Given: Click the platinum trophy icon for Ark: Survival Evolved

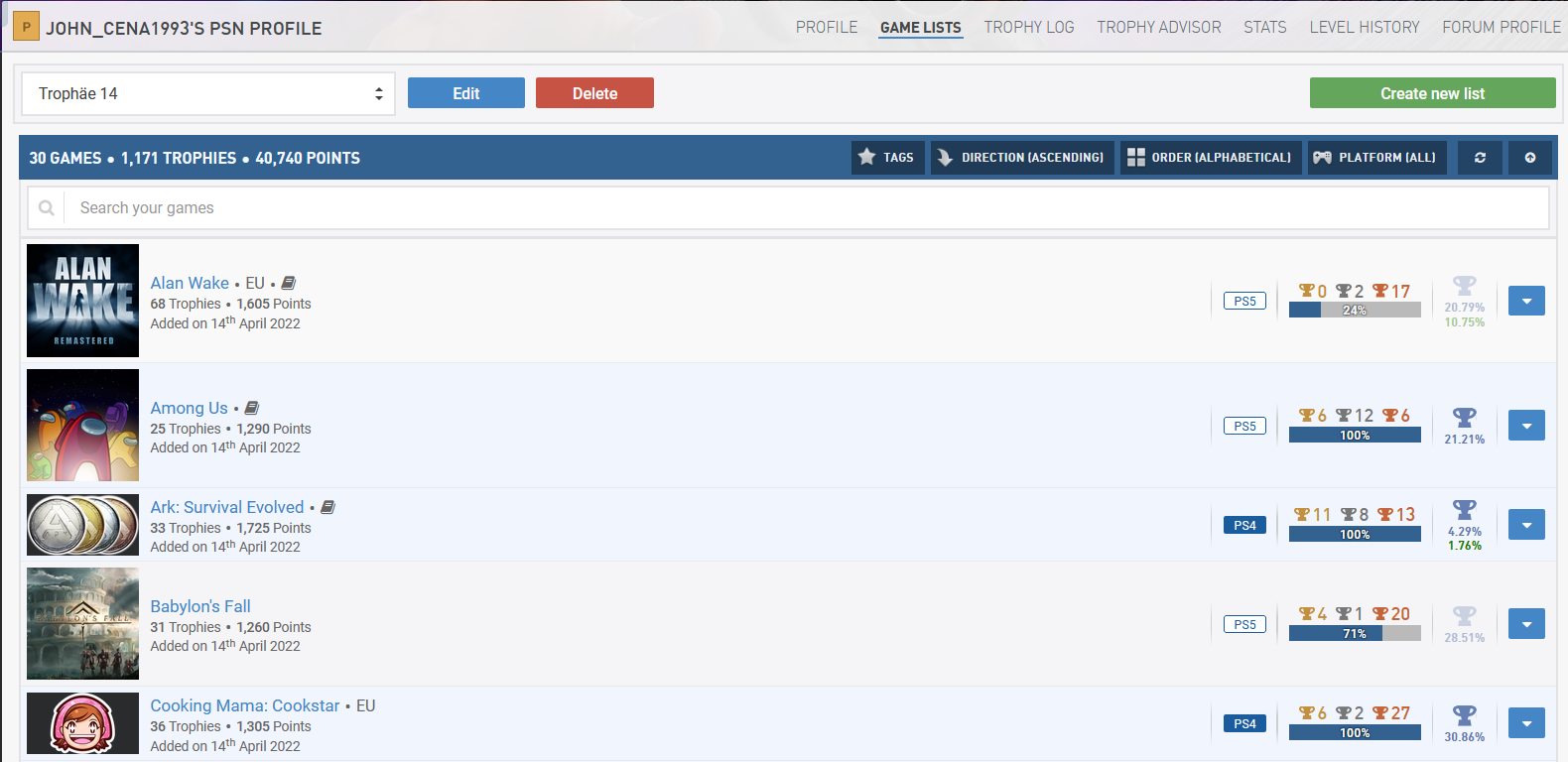Looking at the screenshot, I should 1465,510.
